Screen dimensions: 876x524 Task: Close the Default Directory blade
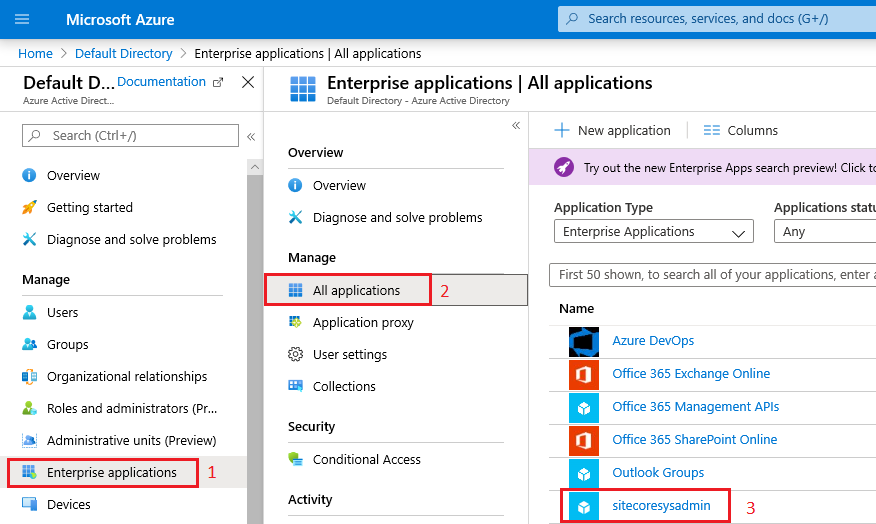point(248,82)
